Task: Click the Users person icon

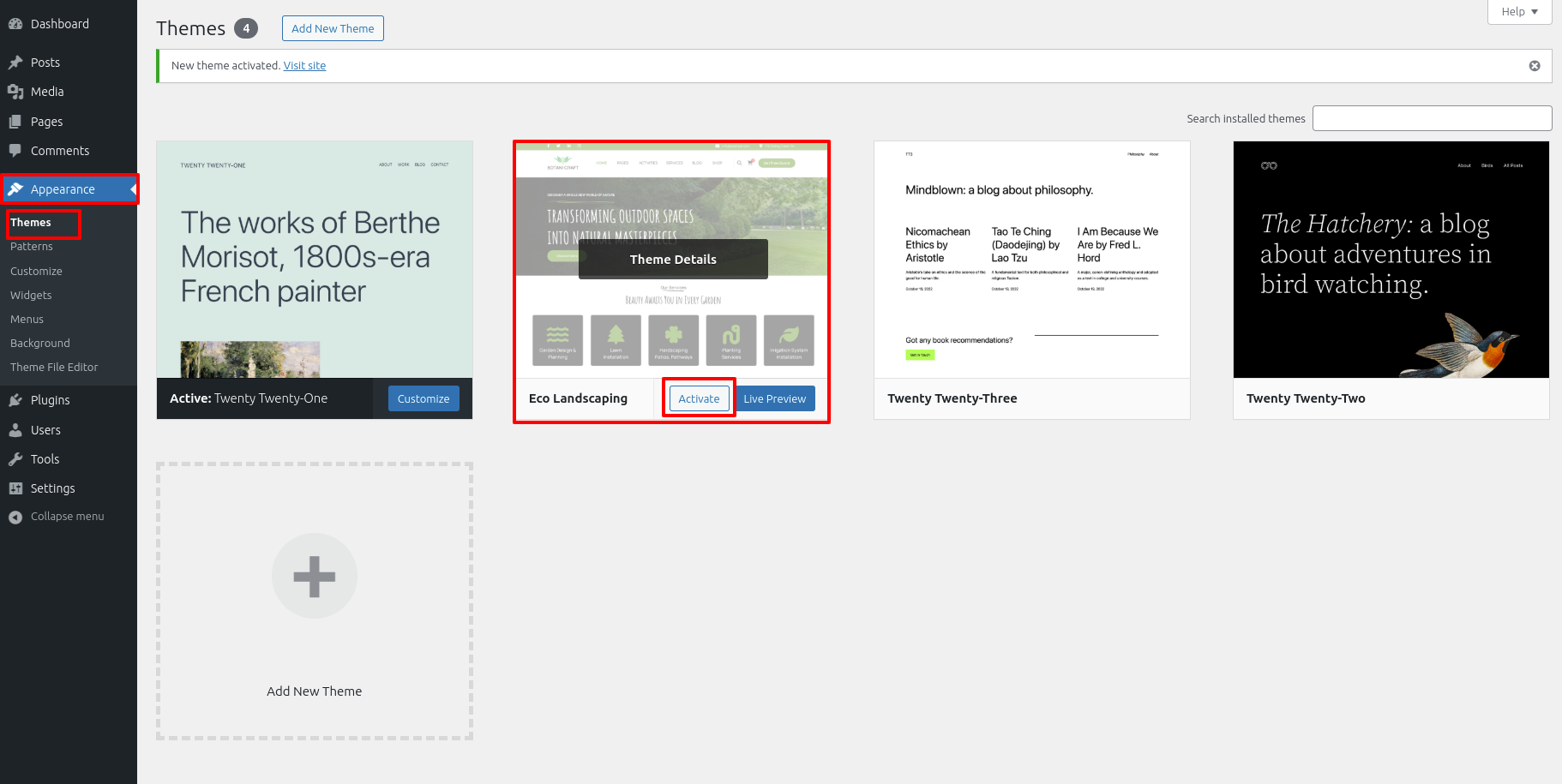Action: 15,430
